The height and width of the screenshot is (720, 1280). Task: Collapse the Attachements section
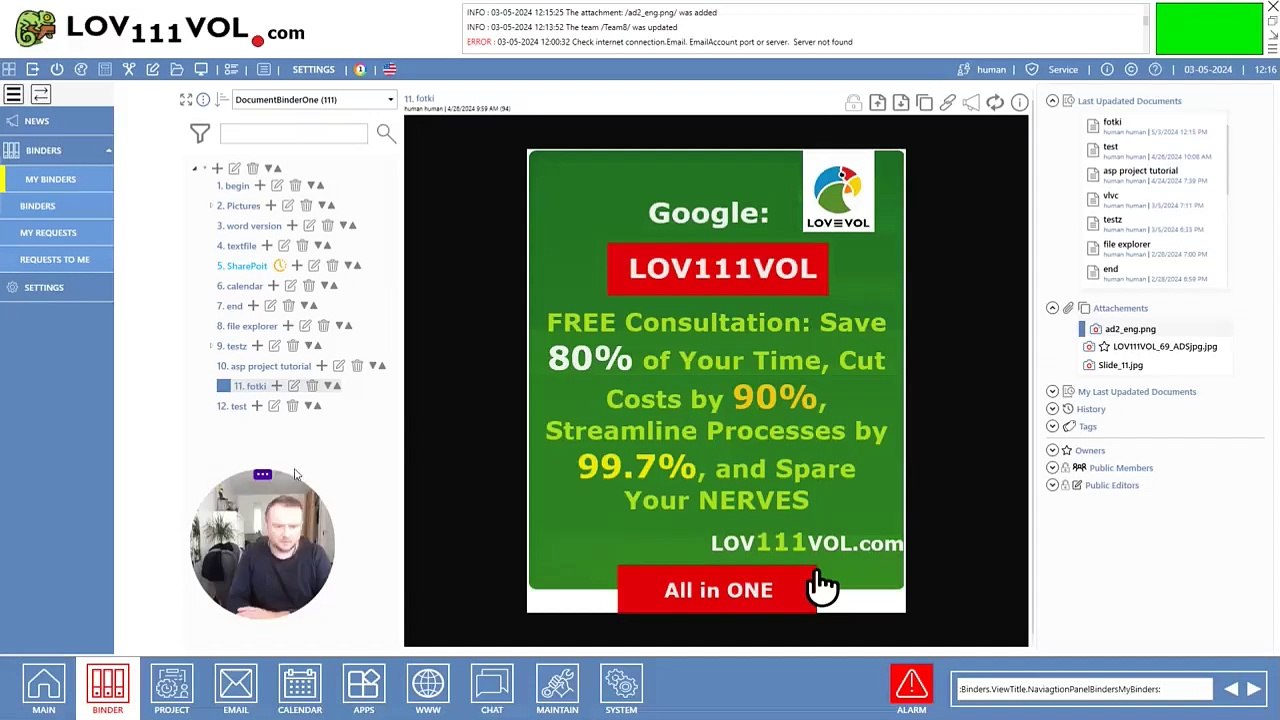coord(1052,308)
